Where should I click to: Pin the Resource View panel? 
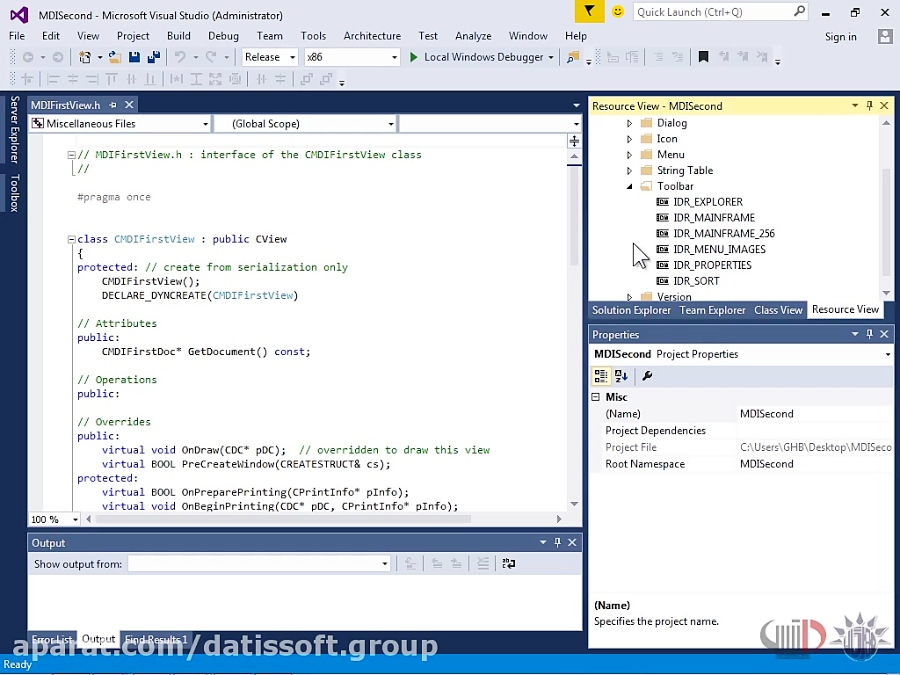tap(869, 106)
